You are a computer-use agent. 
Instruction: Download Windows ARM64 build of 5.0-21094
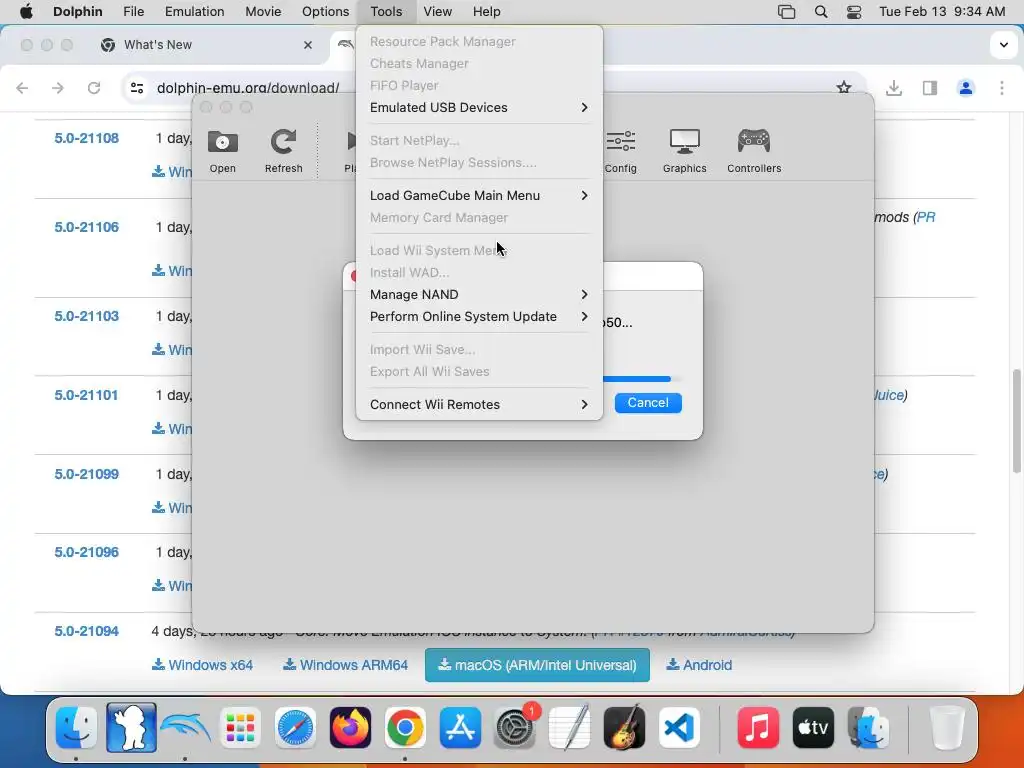tap(345, 665)
